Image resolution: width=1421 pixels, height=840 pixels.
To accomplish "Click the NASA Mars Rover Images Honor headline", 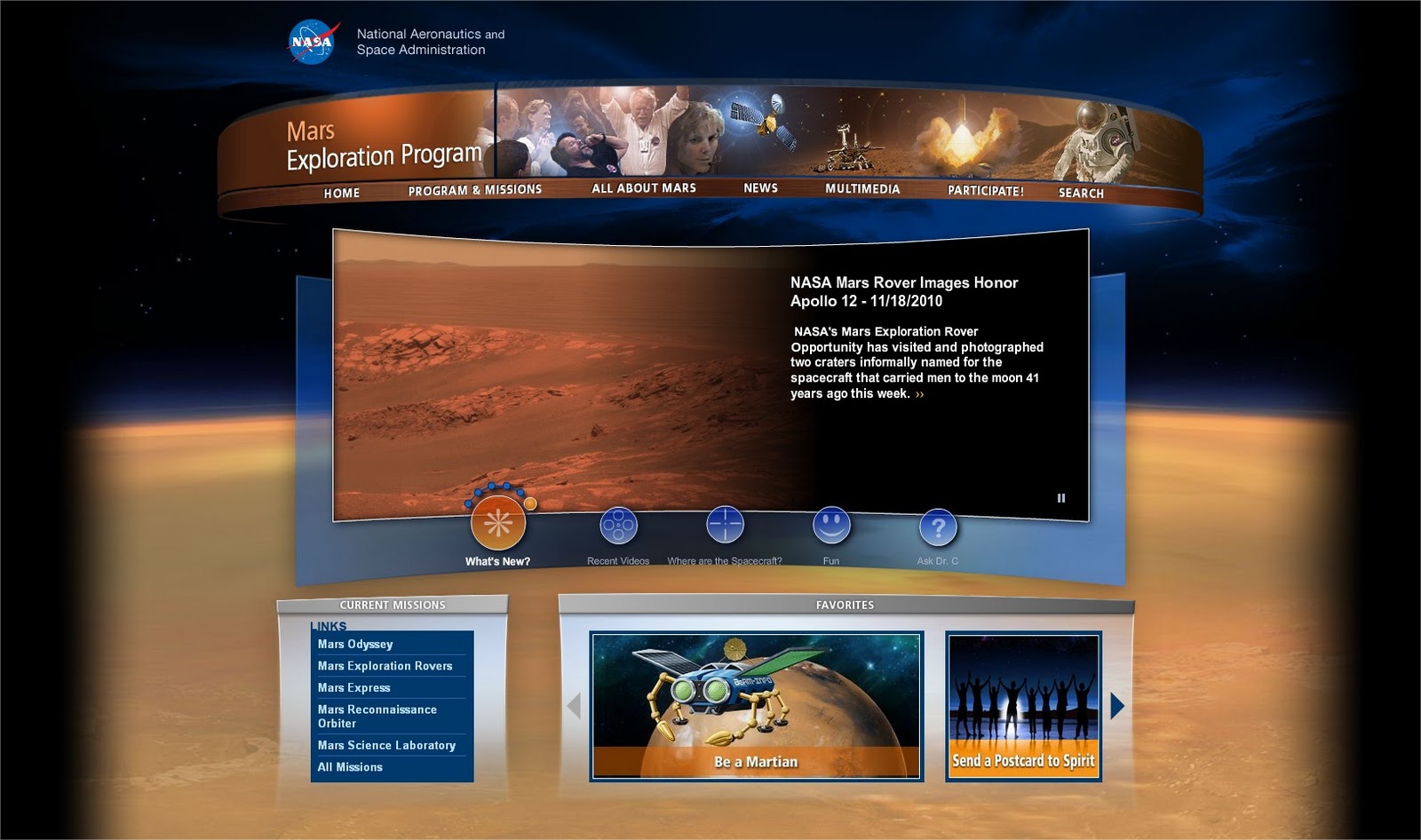I will [x=904, y=291].
